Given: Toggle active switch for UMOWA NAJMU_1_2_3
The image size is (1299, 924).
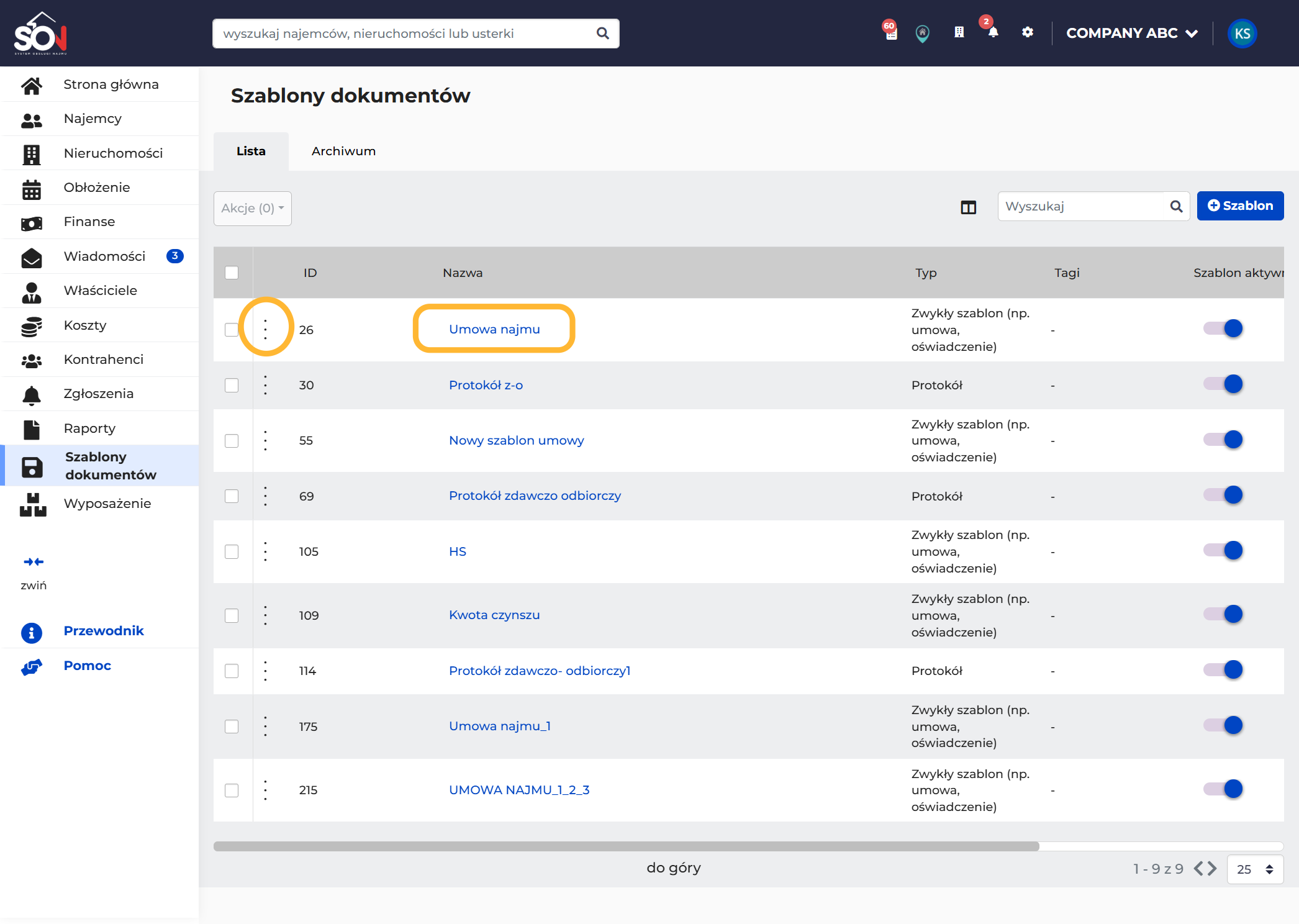Looking at the screenshot, I should 1223,789.
